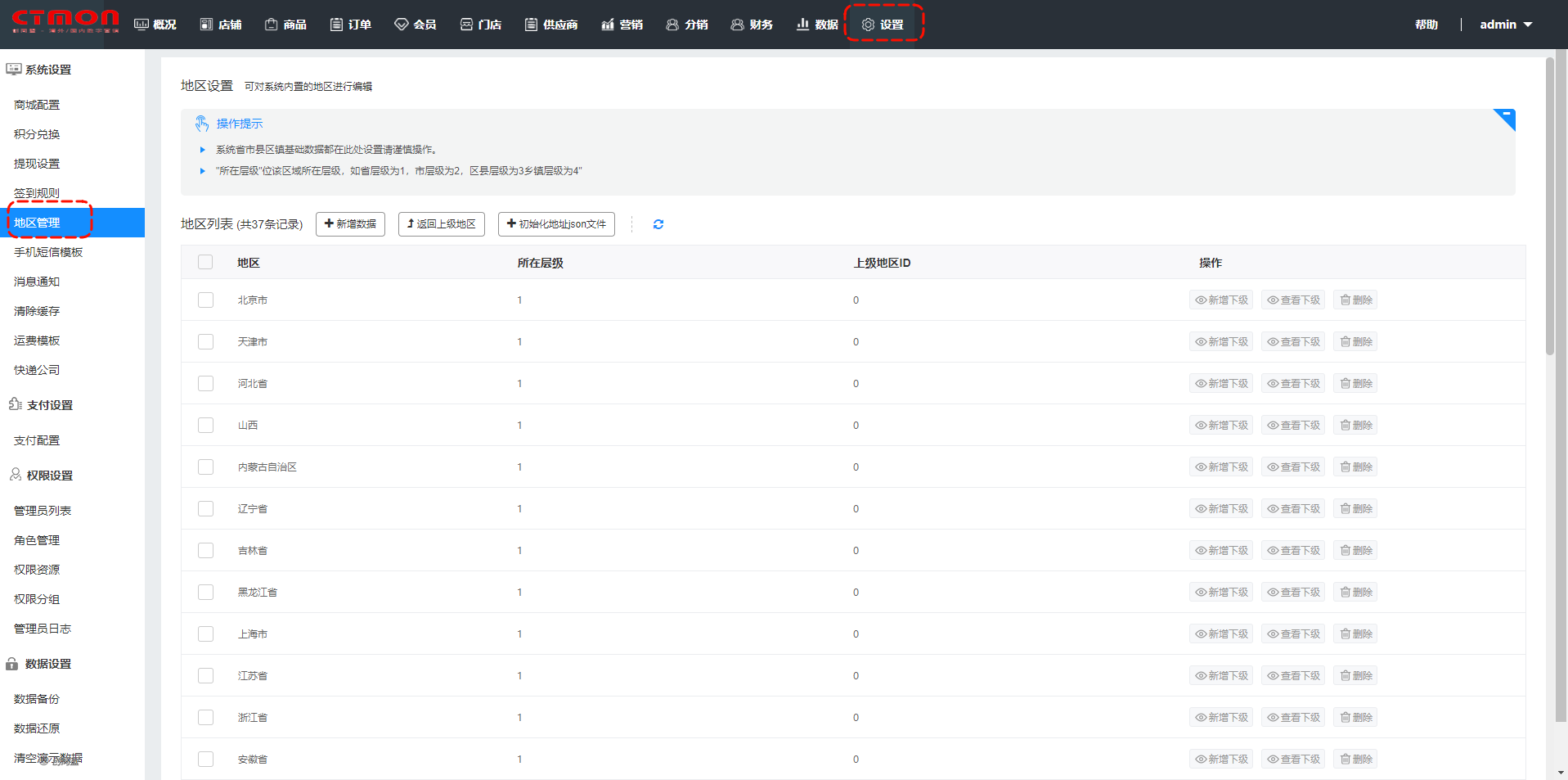Go to 运费模板 in the sidebar
Image resolution: width=1568 pixels, height=780 pixels.
point(37,340)
